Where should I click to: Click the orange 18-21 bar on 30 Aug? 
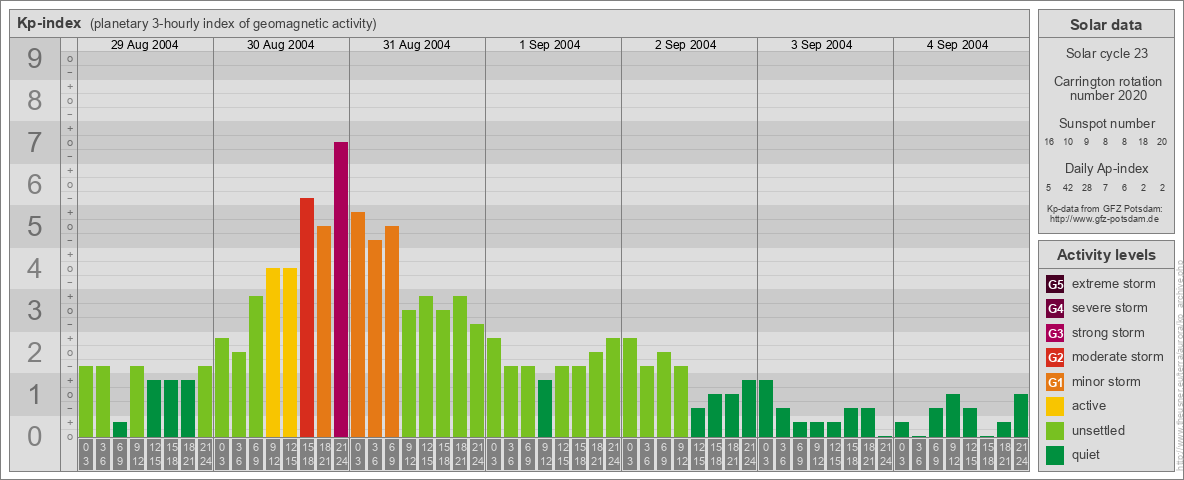(324, 331)
